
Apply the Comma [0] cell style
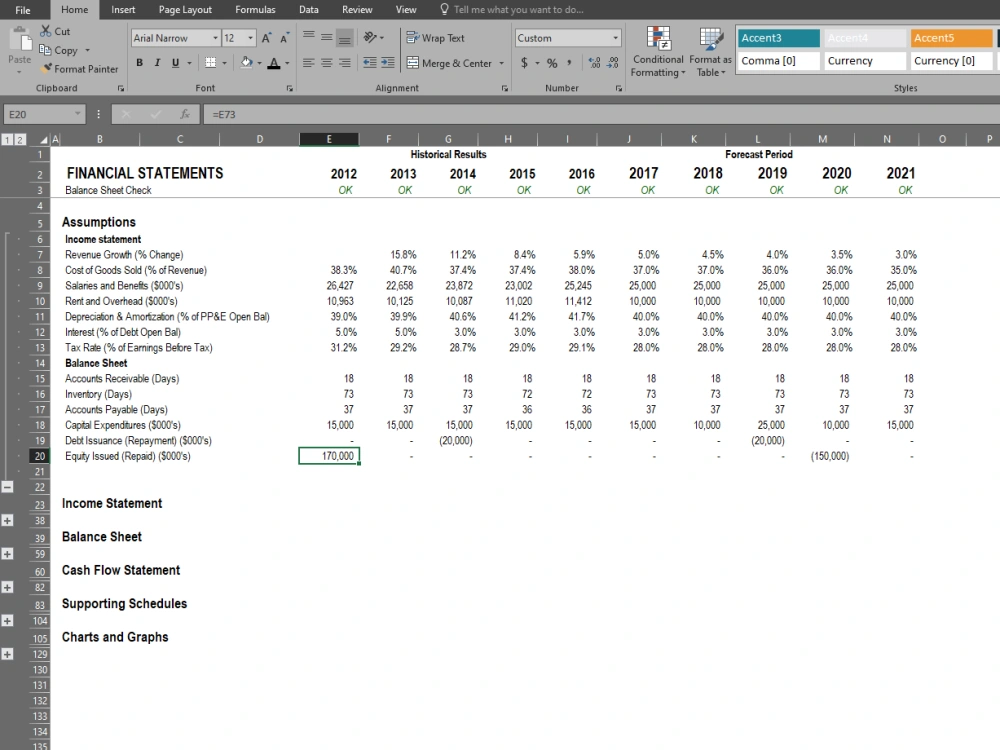point(777,61)
